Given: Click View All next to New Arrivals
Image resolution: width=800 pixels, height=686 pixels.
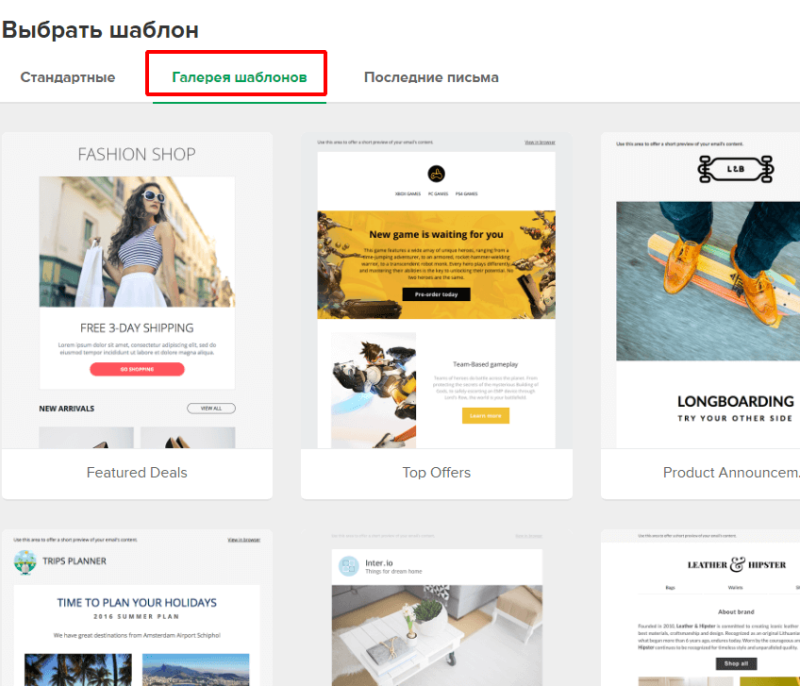Looking at the screenshot, I should [x=211, y=408].
